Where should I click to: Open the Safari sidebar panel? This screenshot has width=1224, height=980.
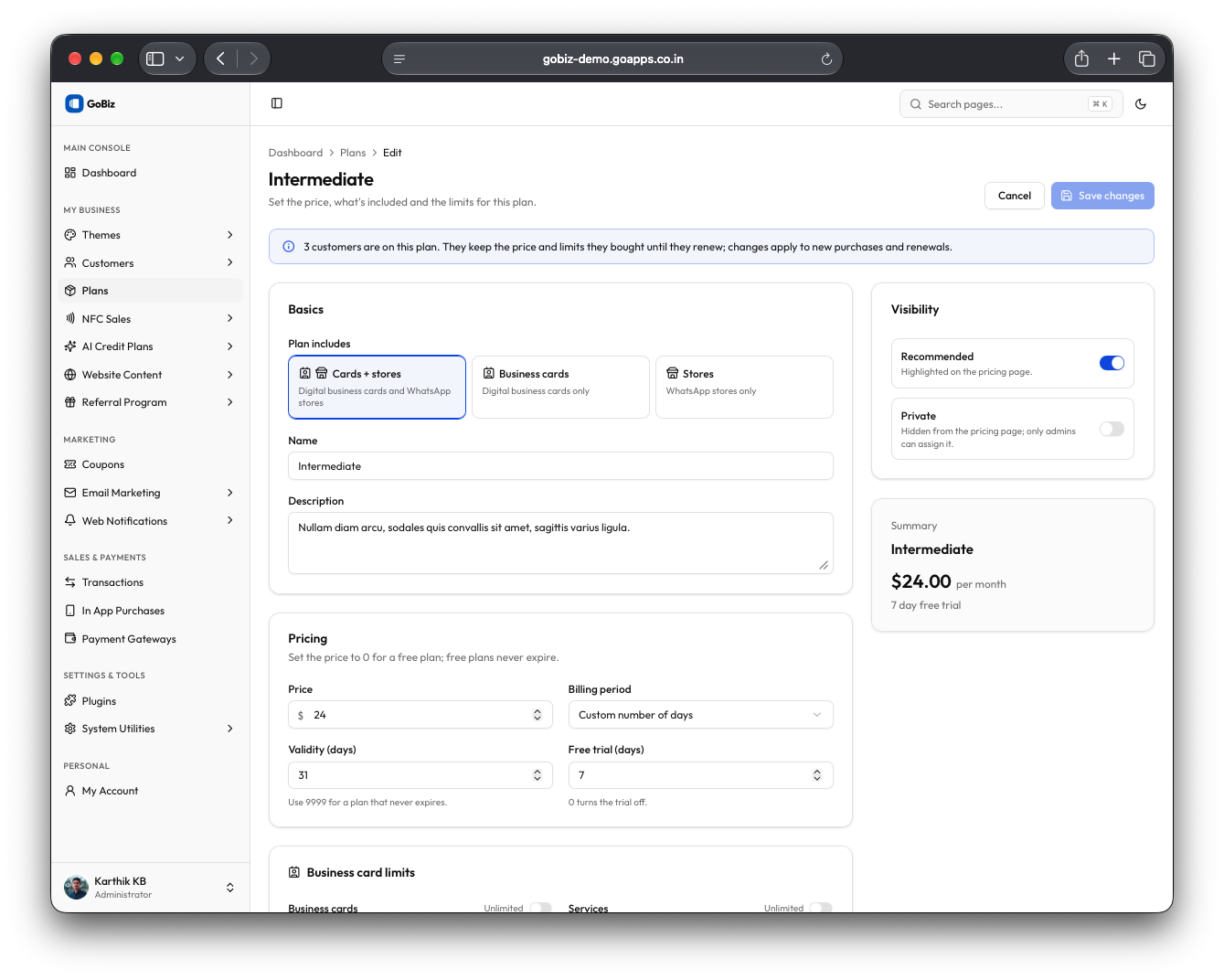155,59
